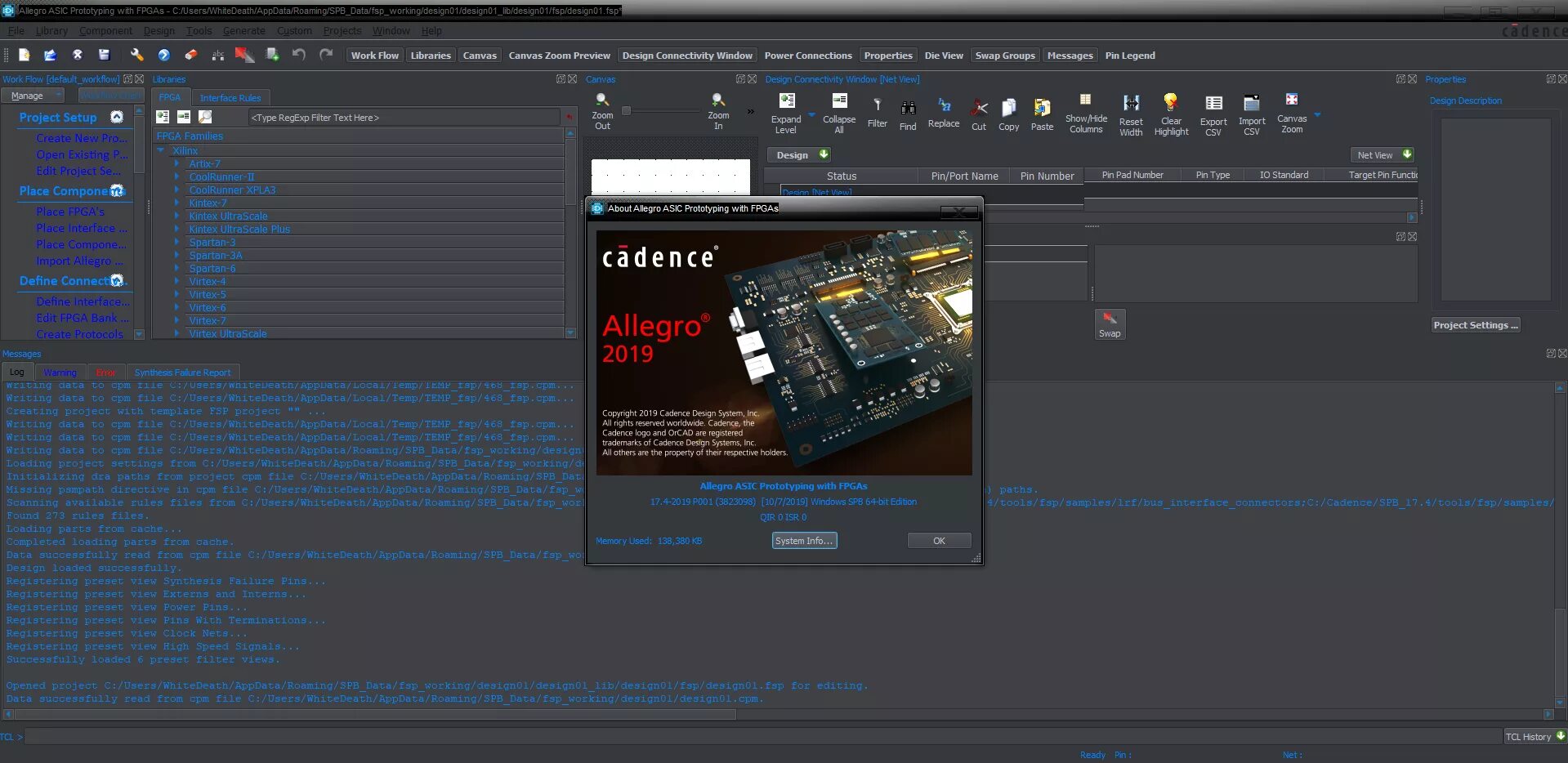Click the Save floppy-disk icon in toolbar
Viewport: 1568px width, 763px height.
coord(104,55)
